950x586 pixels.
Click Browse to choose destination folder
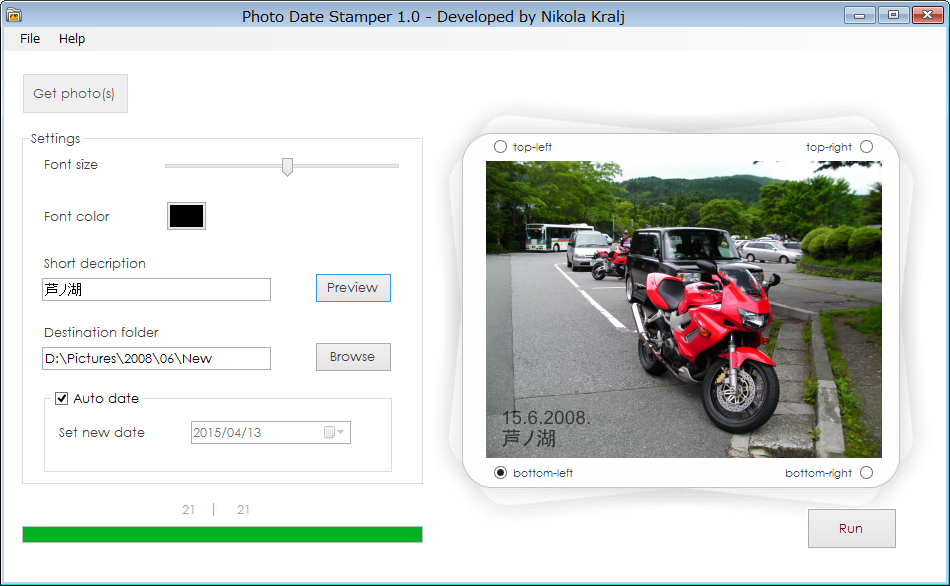pos(352,357)
